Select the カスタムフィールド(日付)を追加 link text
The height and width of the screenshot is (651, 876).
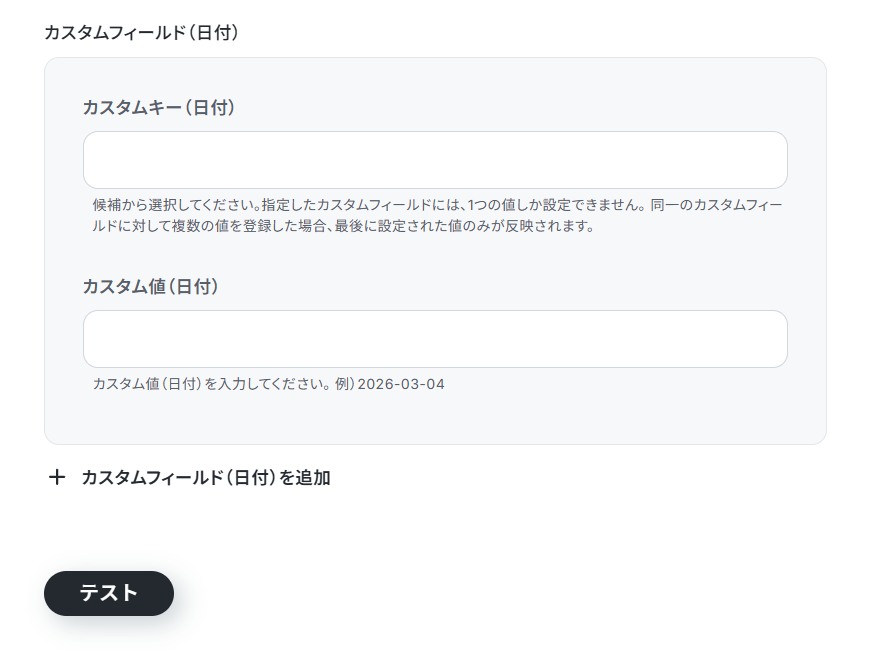[x=206, y=478]
